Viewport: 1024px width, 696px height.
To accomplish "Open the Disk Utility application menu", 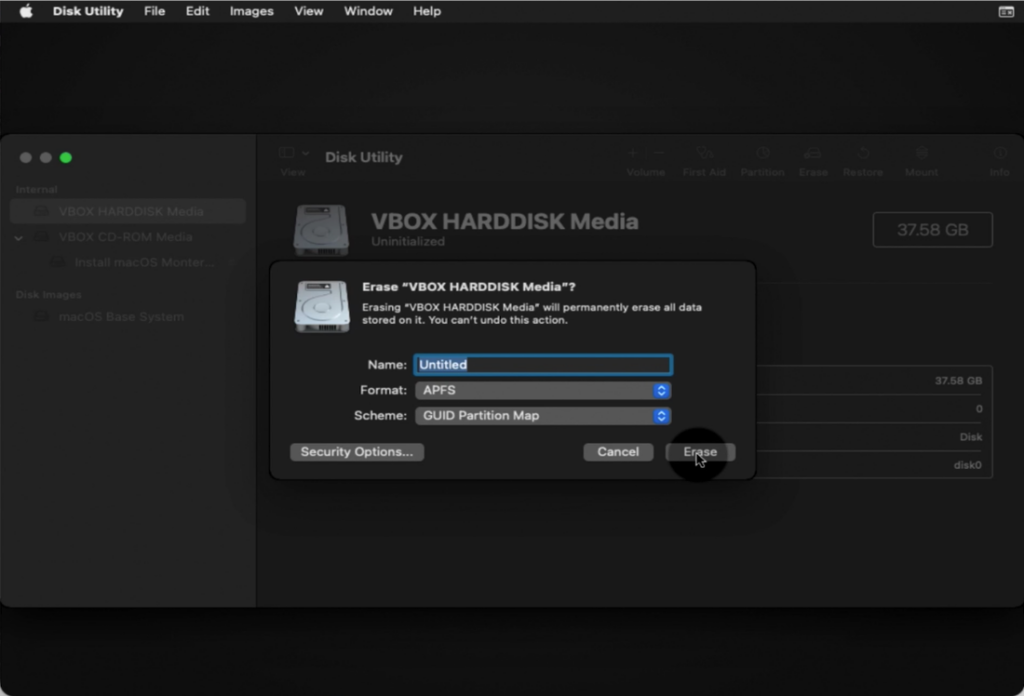I will point(88,11).
